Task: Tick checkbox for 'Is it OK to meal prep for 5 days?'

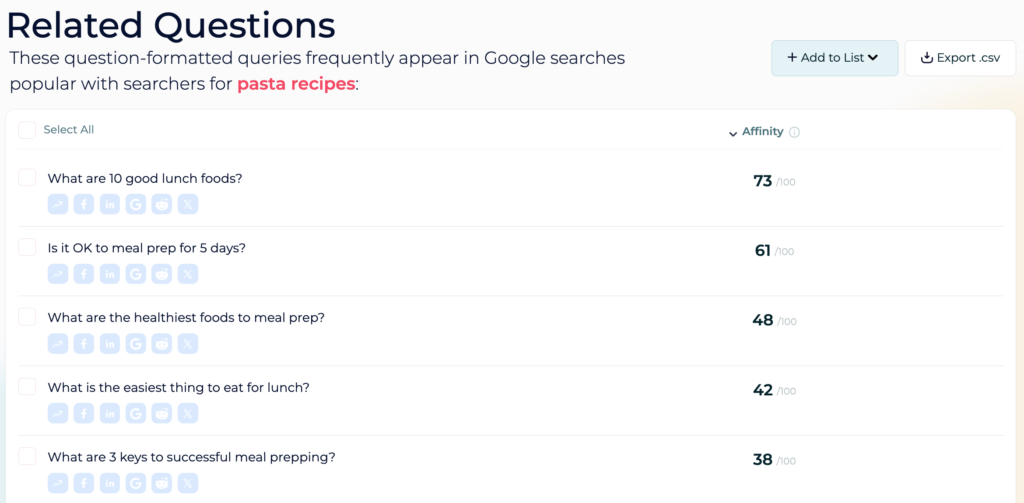Action: (x=27, y=247)
